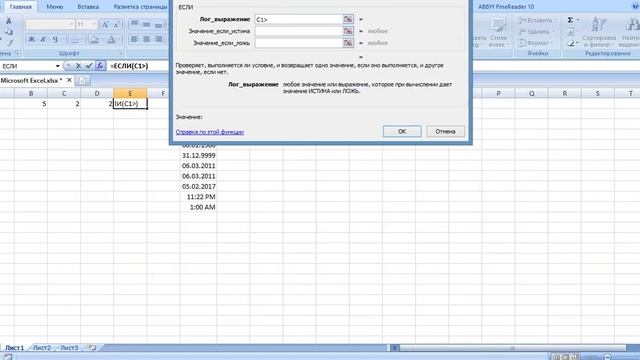Click the horizontal scrollbar at the bottom
Image resolution: width=640 pixels, height=360 pixels.
point(512,348)
